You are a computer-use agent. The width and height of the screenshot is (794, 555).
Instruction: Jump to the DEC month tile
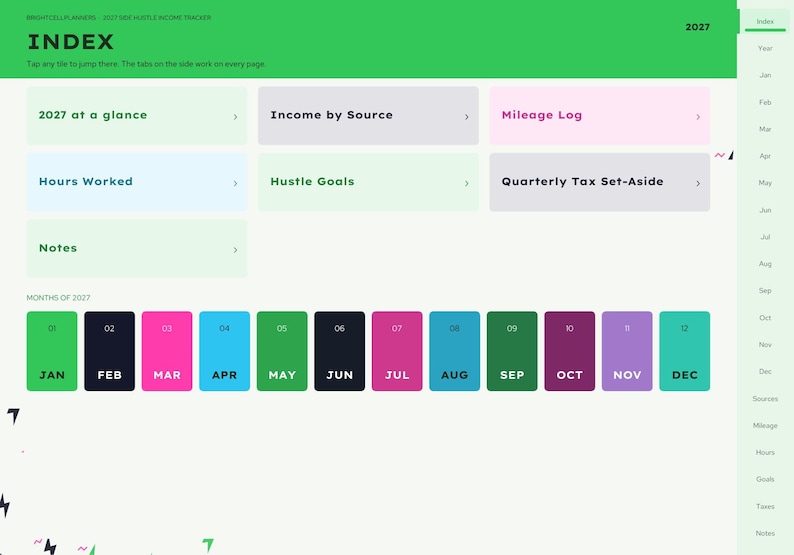click(x=685, y=351)
